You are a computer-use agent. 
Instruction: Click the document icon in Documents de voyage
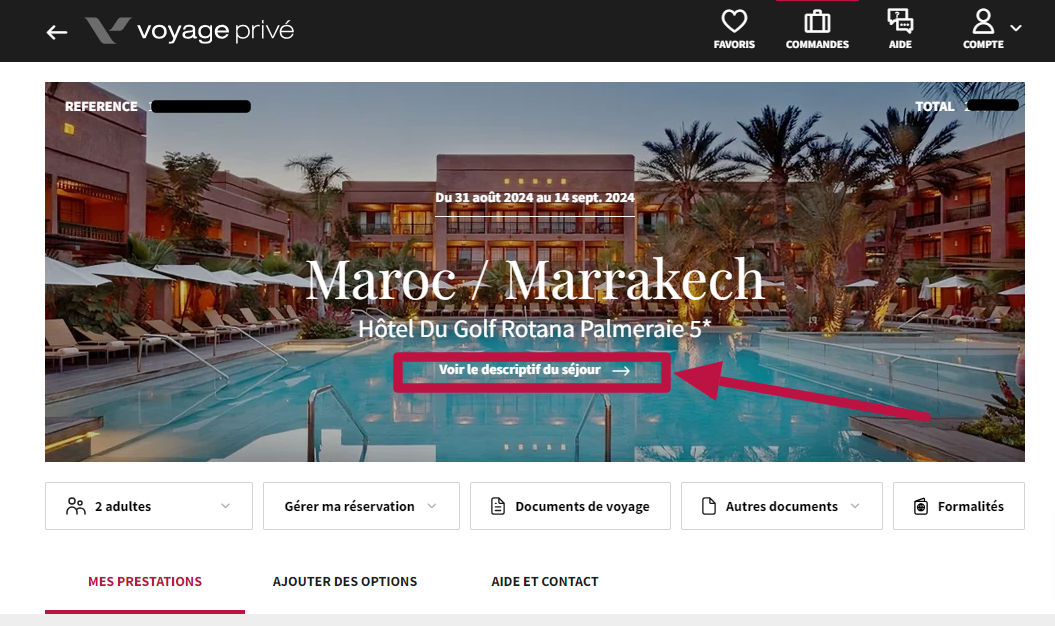point(498,506)
